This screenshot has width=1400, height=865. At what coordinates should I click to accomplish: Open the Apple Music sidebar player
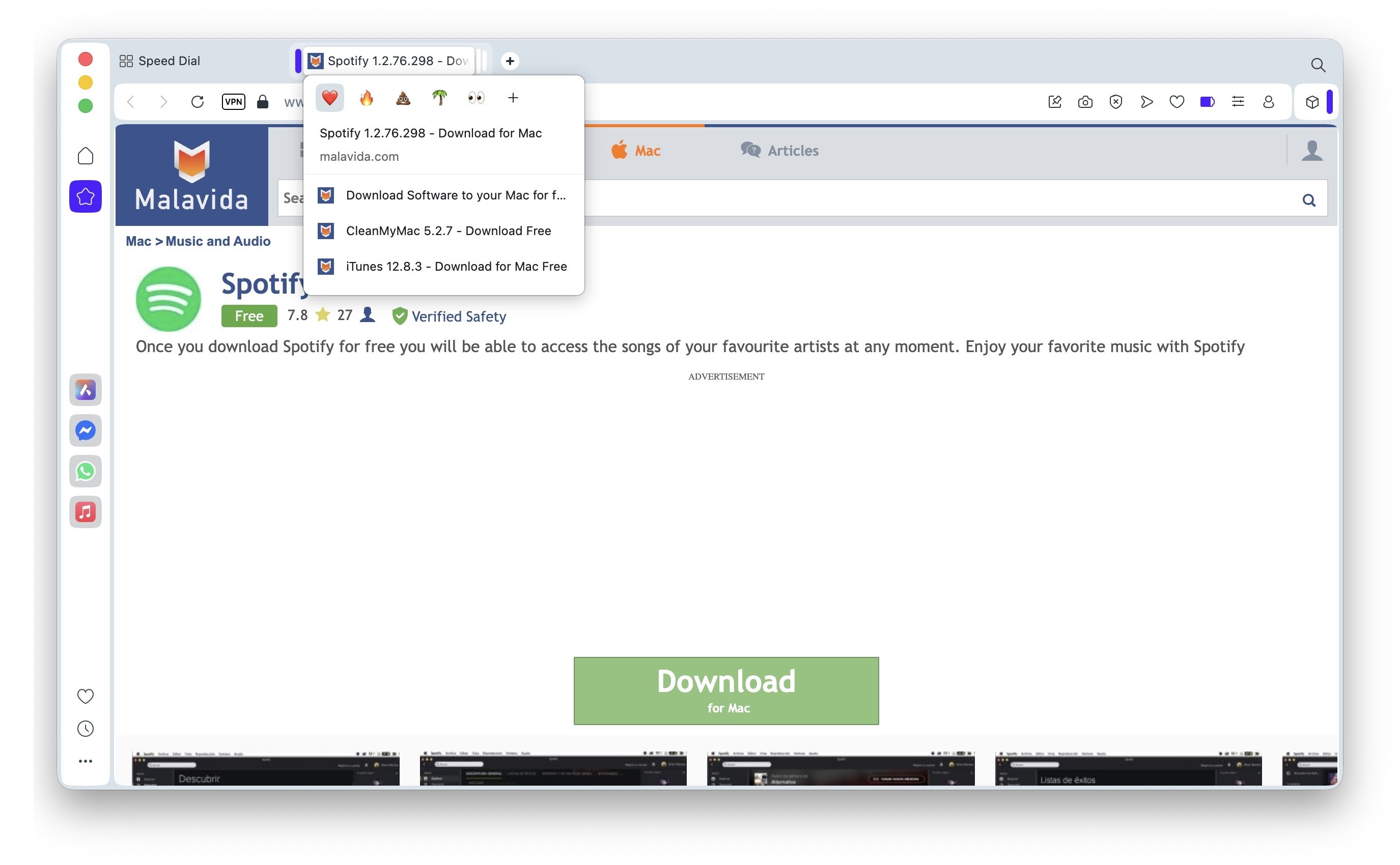[x=86, y=511]
